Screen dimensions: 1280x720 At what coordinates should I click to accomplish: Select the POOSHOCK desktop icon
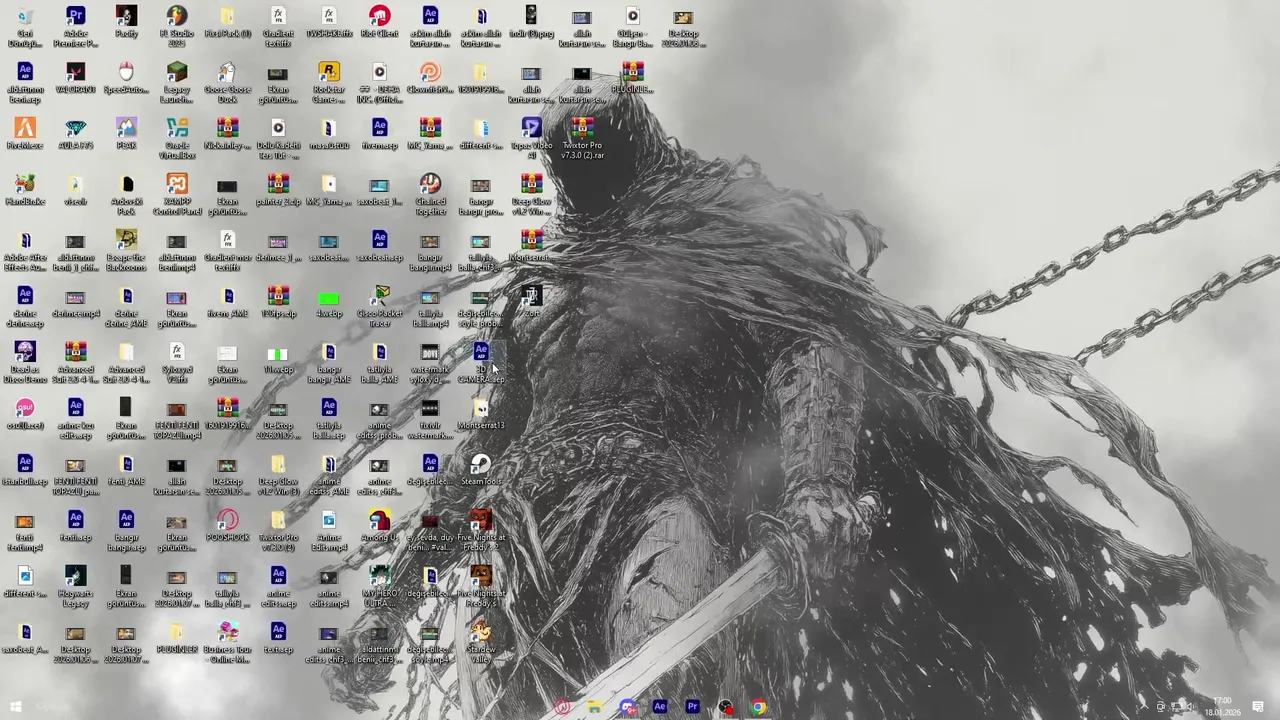coord(227,526)
